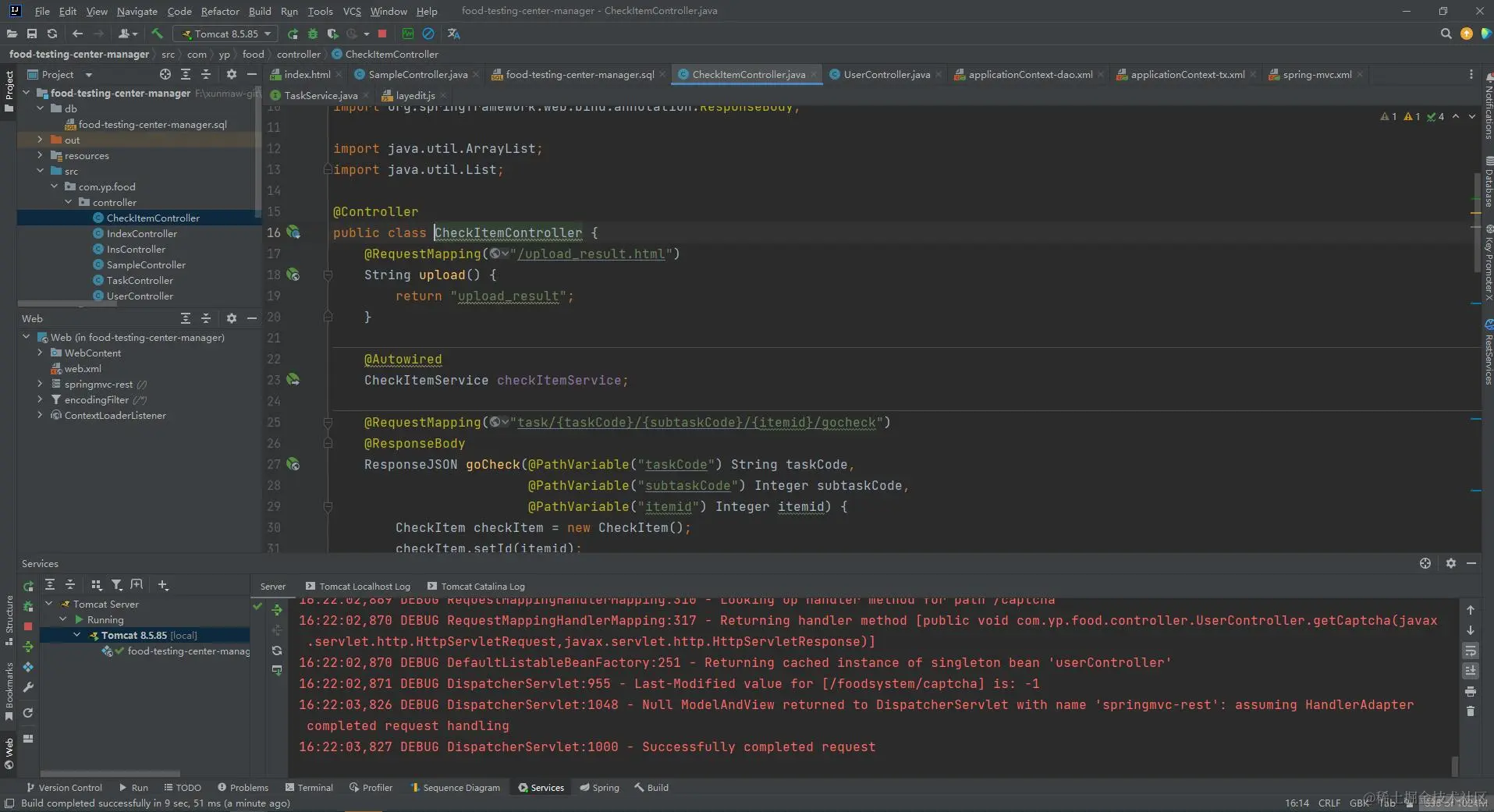Toggle tool window bars via bottom-left corner icon
This screenshot has height=812, width=1494.
(x=9, y=803)
